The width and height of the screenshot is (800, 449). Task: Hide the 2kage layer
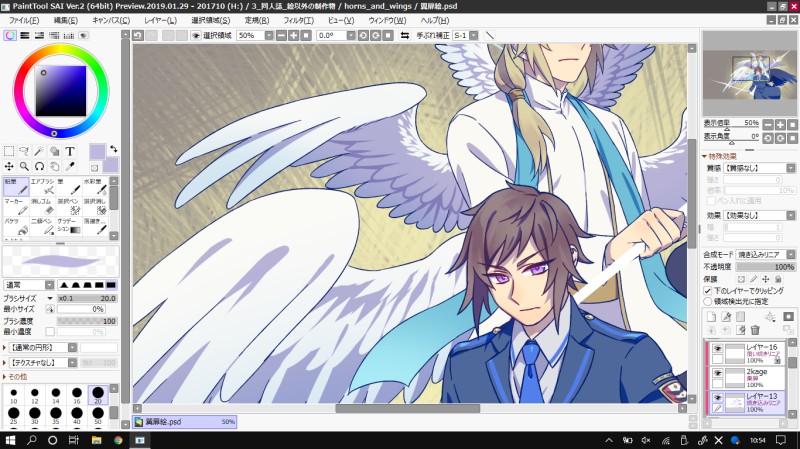coord(718,373)
